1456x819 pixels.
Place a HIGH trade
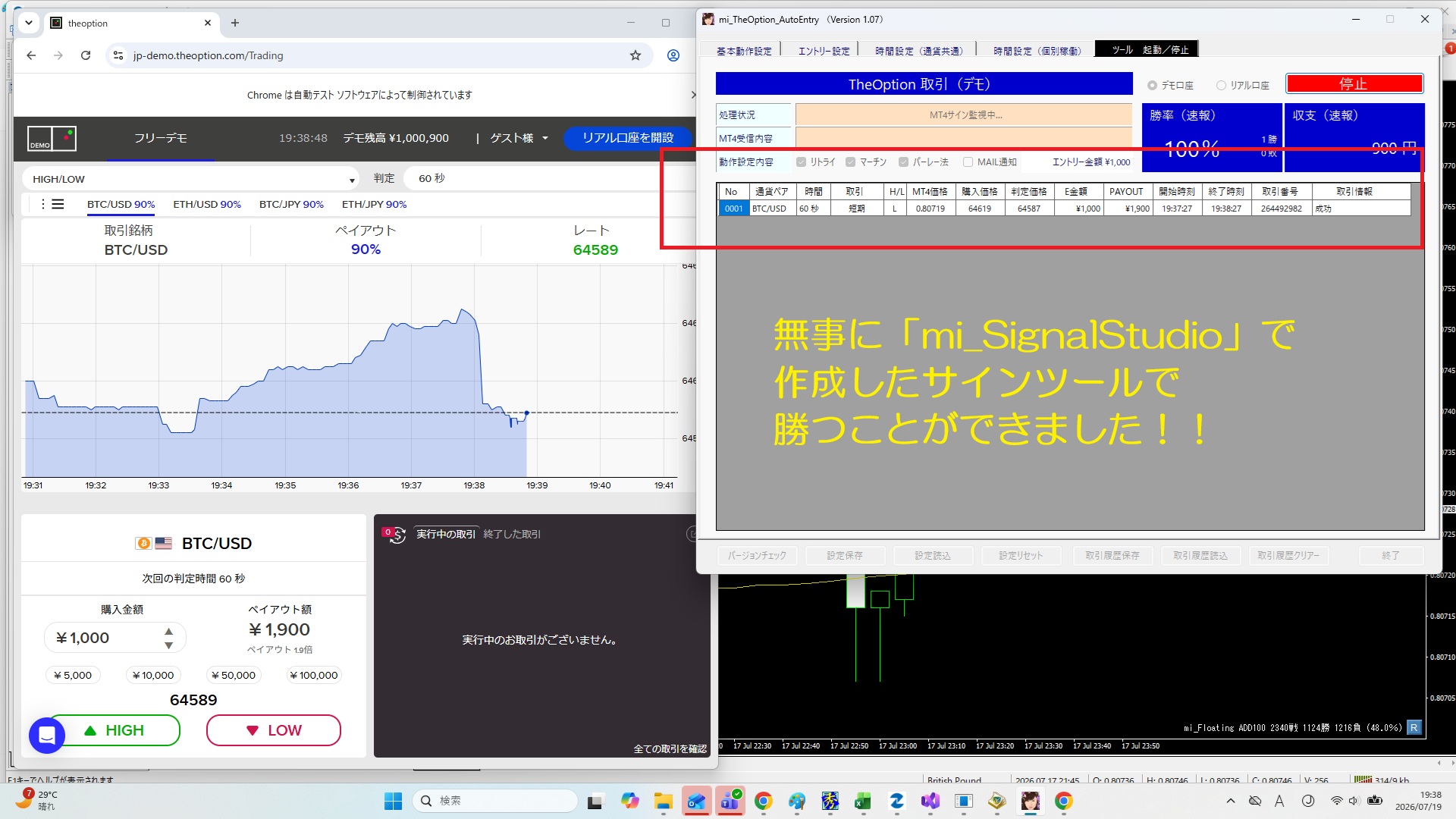(x=114, y=730)
